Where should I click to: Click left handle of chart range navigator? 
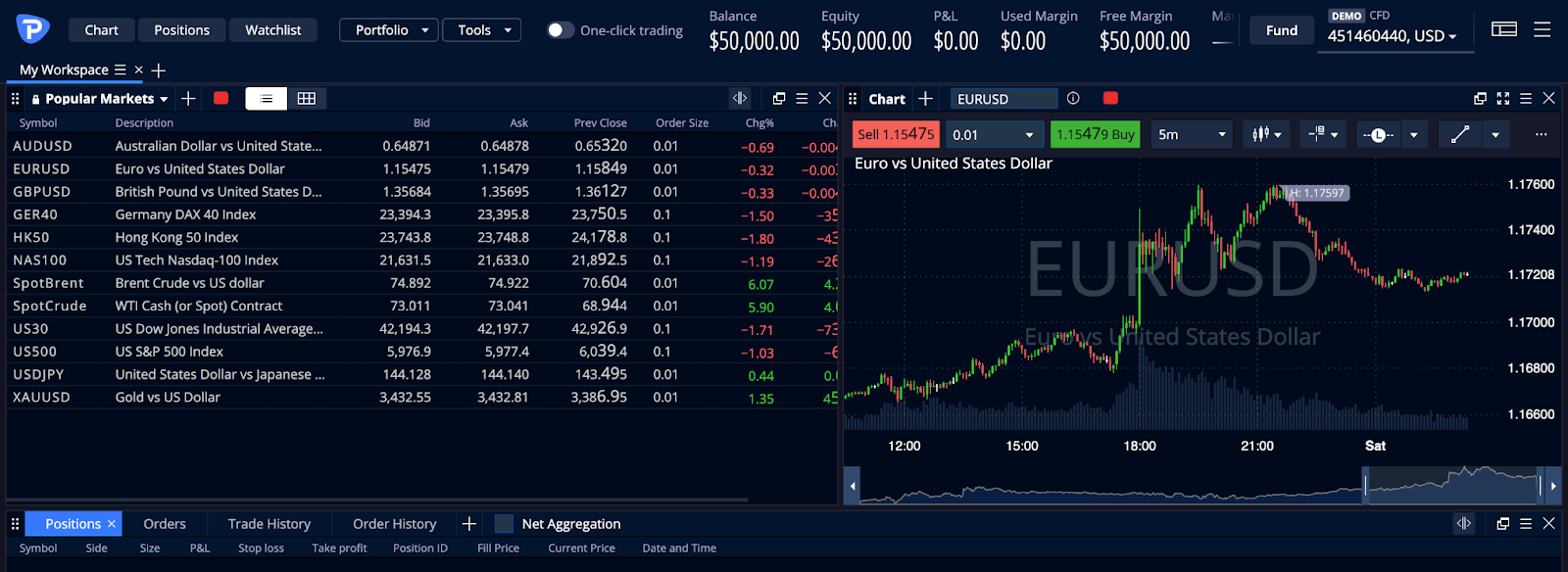click(x=1365, y=485)
